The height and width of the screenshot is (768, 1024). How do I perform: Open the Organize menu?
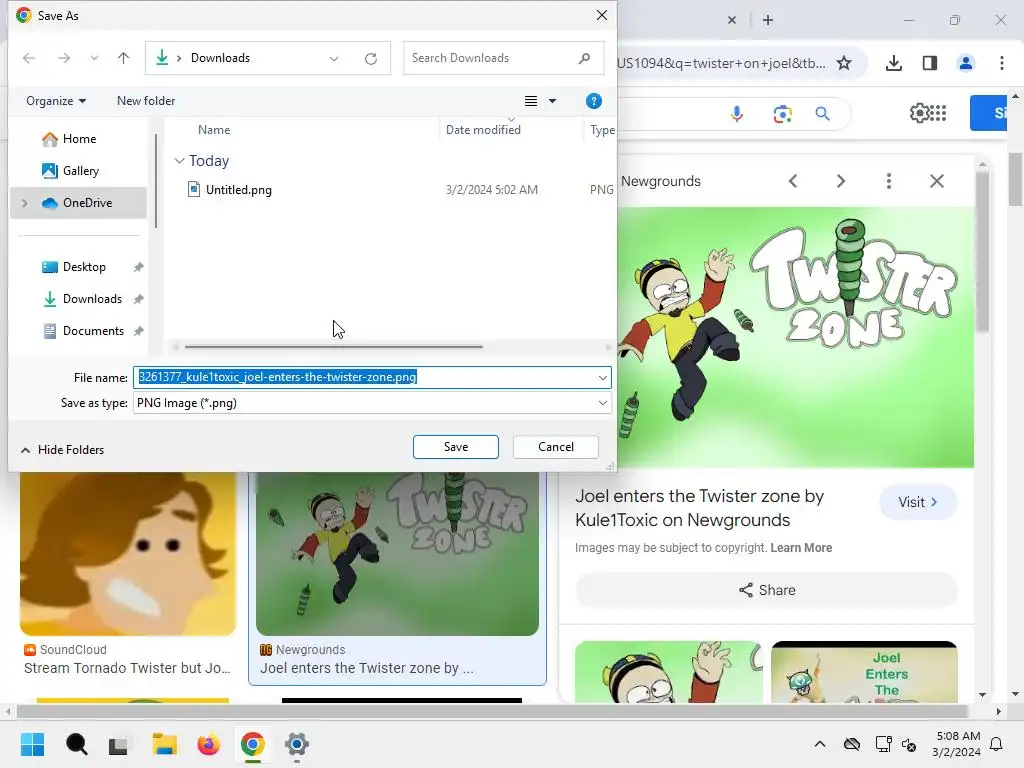pyautogui.click(x=56, y=101)
